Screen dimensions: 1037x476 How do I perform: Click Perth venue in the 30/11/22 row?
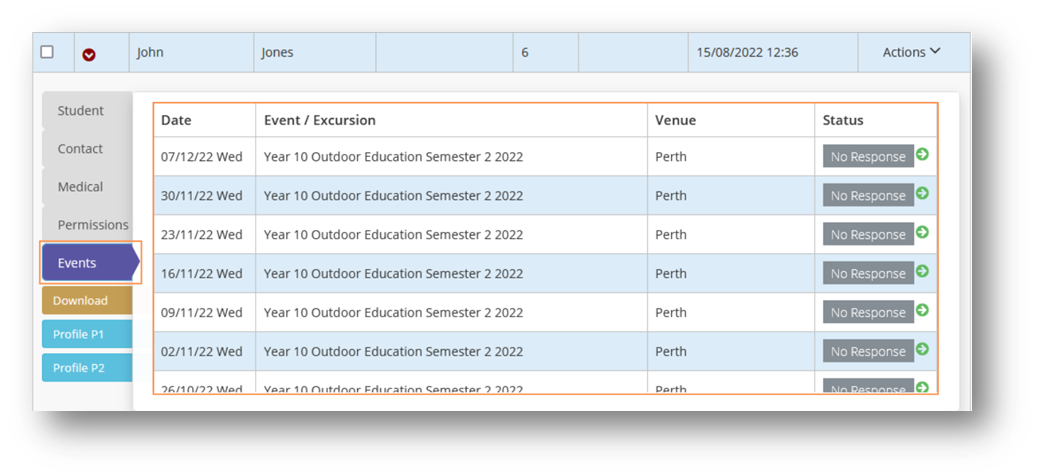[x=671, y=196]
